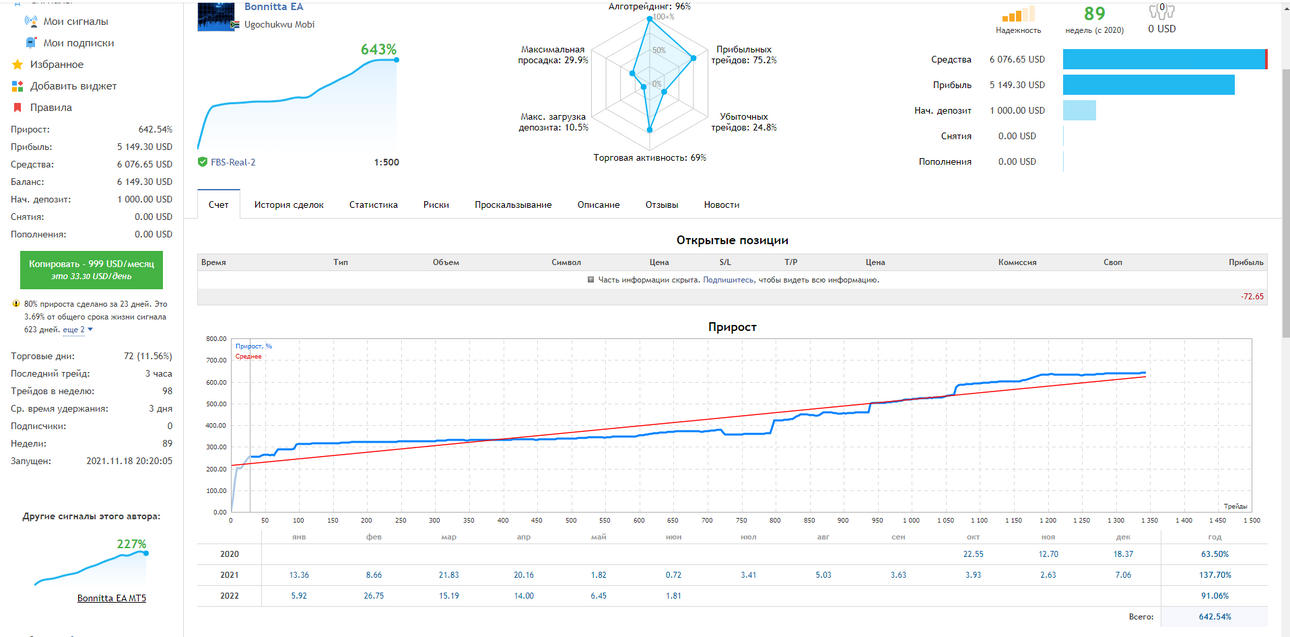Screen dimensions: 1290x637
Task: Click the light-blue Нач. депозит bar
Action: coord(1079,110)
